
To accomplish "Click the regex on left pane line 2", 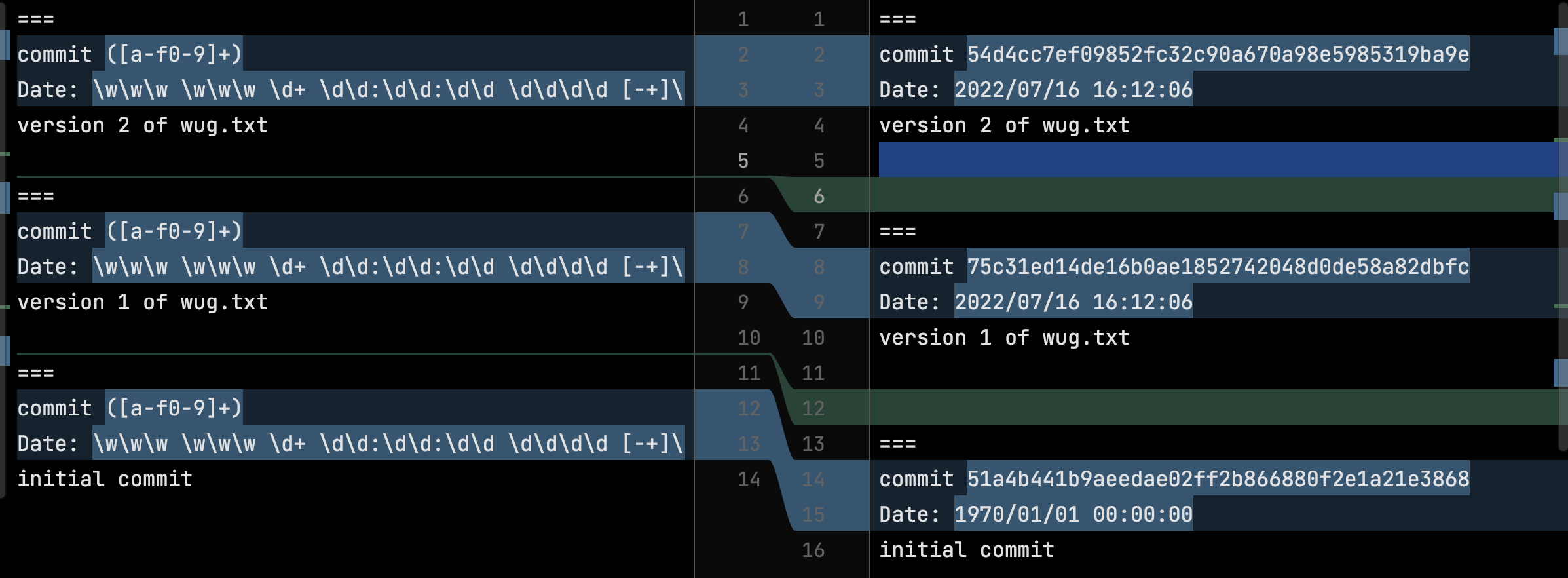I will pos(174,54).
